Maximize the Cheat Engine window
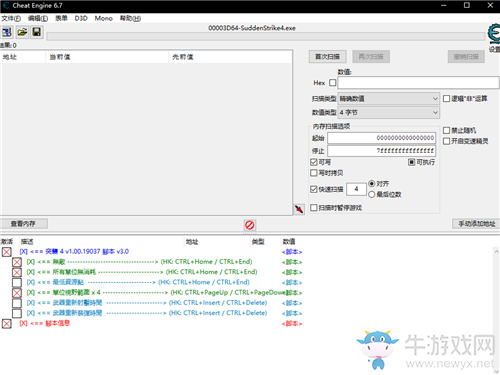This screenshot has width=500, height=375. (467, 5)
